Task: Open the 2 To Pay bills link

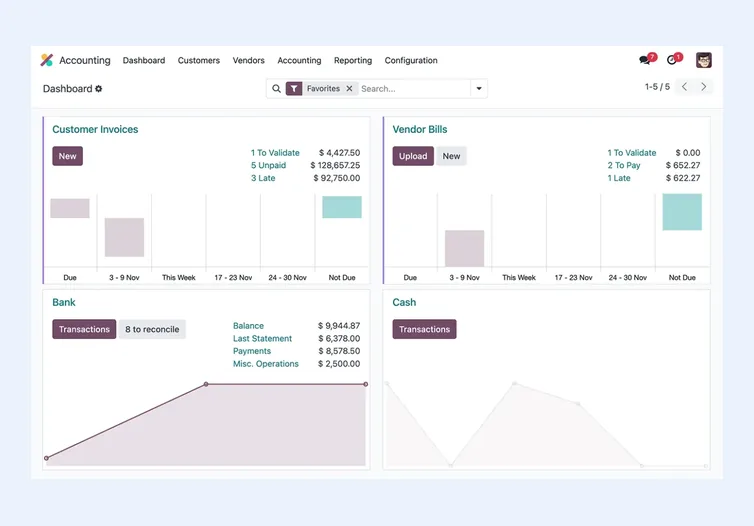Action: 624,165
